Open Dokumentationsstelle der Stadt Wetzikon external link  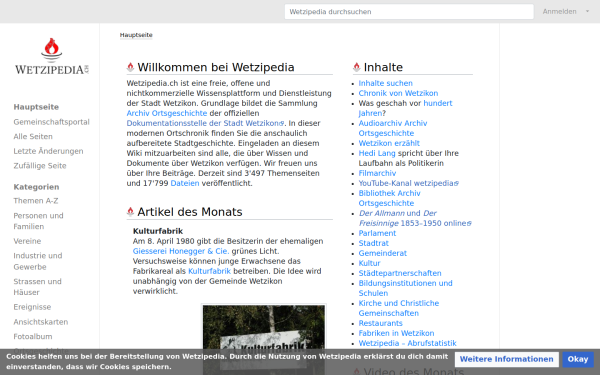click(205, 123)
